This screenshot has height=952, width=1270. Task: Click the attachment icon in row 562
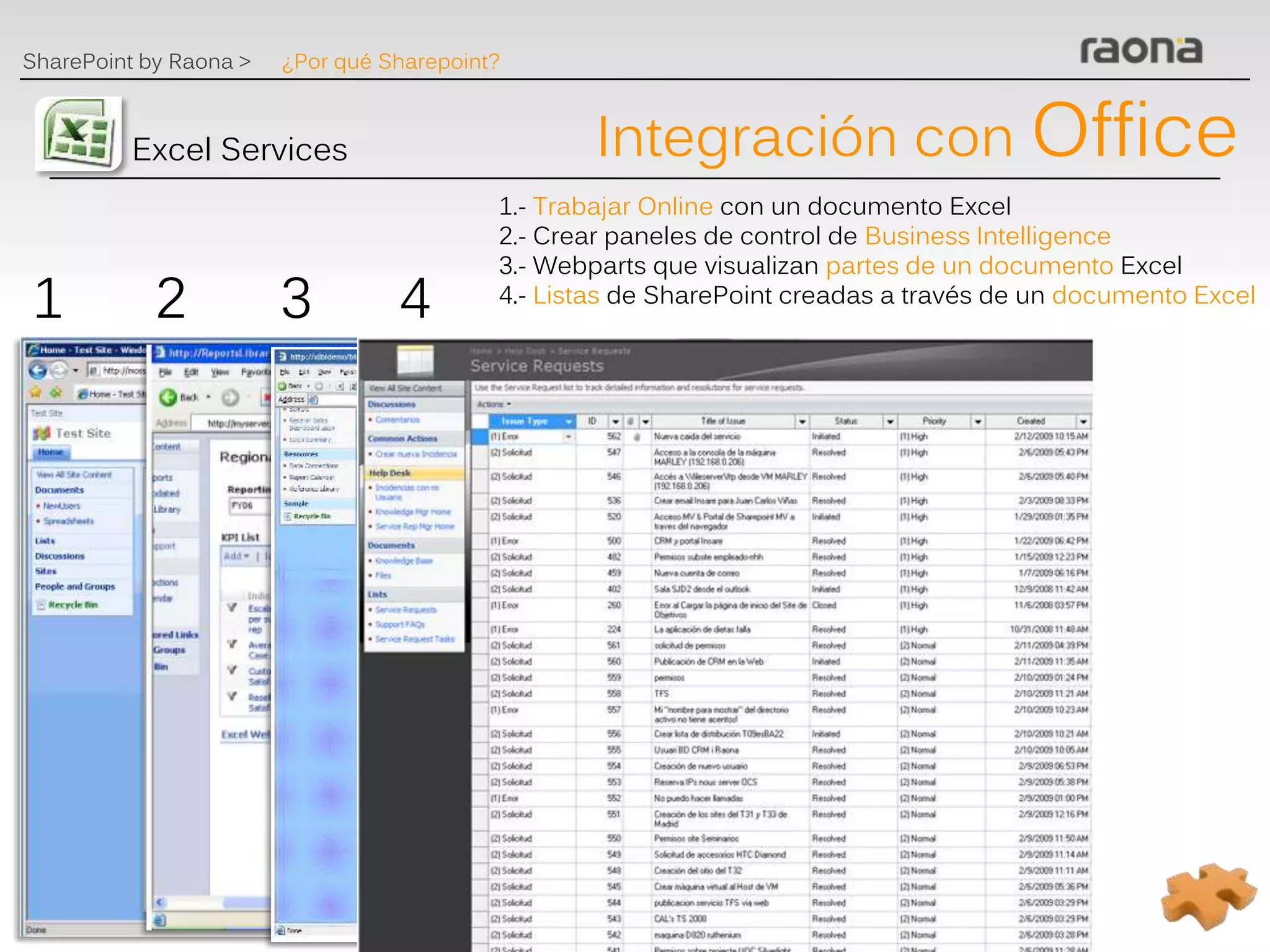click(637, 437)
